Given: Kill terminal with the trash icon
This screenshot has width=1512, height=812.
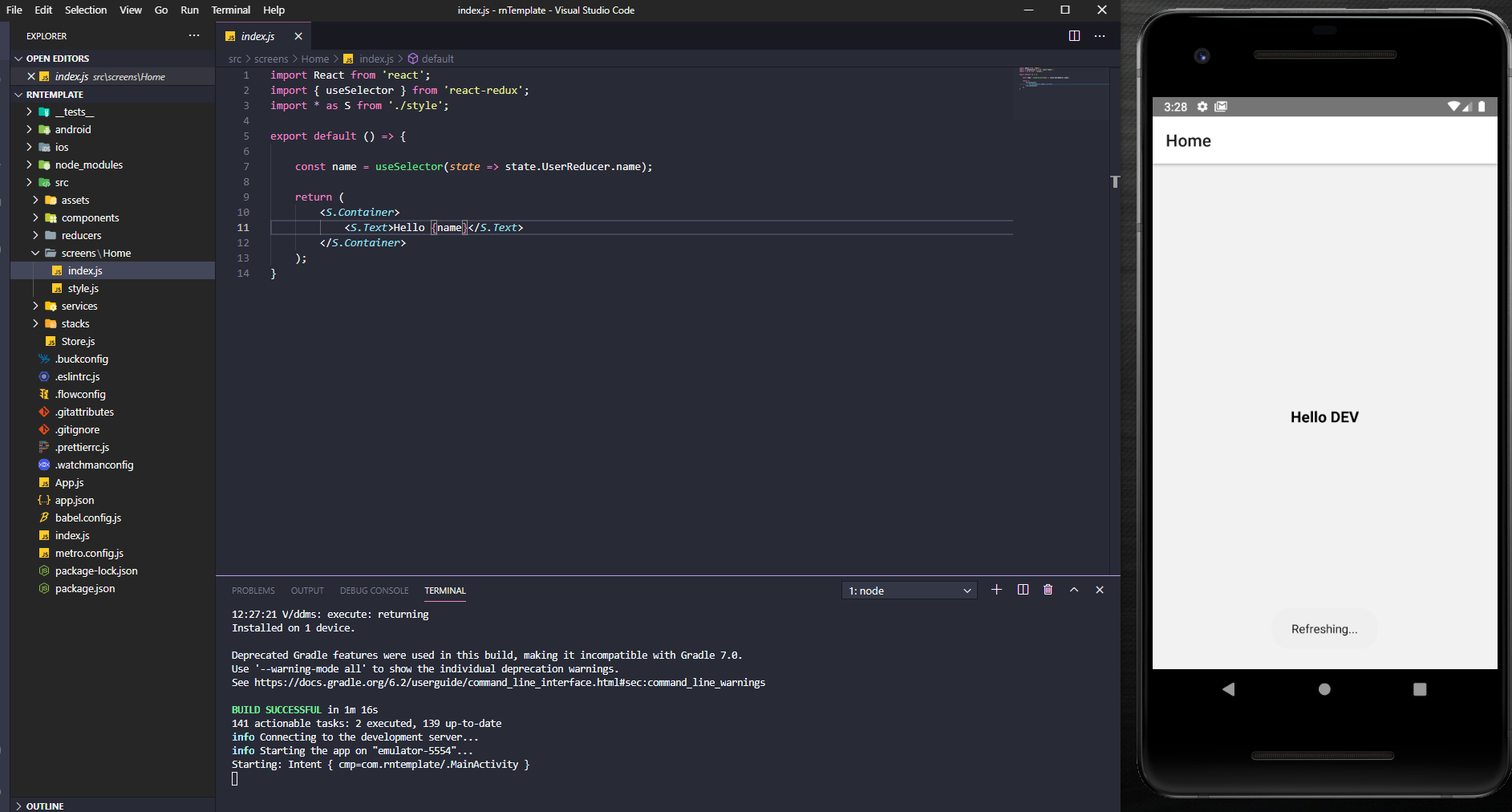Looking at the screenshot, I should [x=1048, y=590].
